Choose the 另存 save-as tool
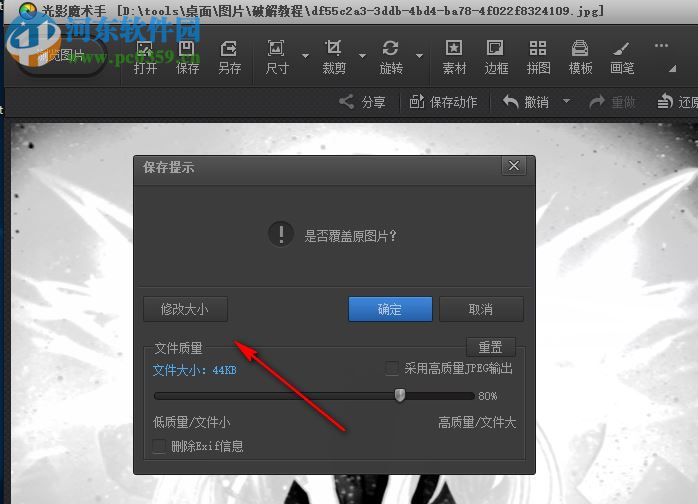This screenshot has width=698, height=504. tap(229, 57)
